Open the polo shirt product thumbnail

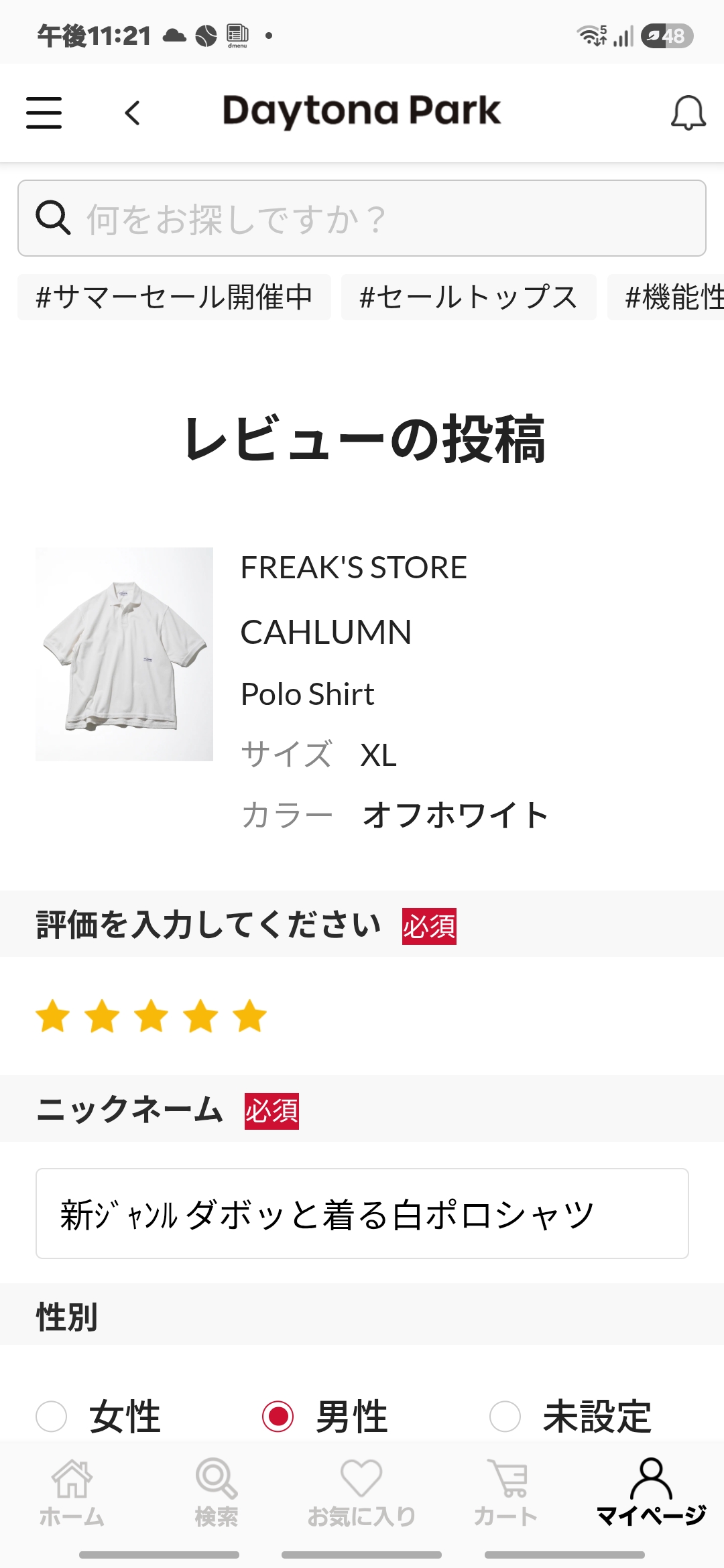pyautogui.click(x=124, y=654)
